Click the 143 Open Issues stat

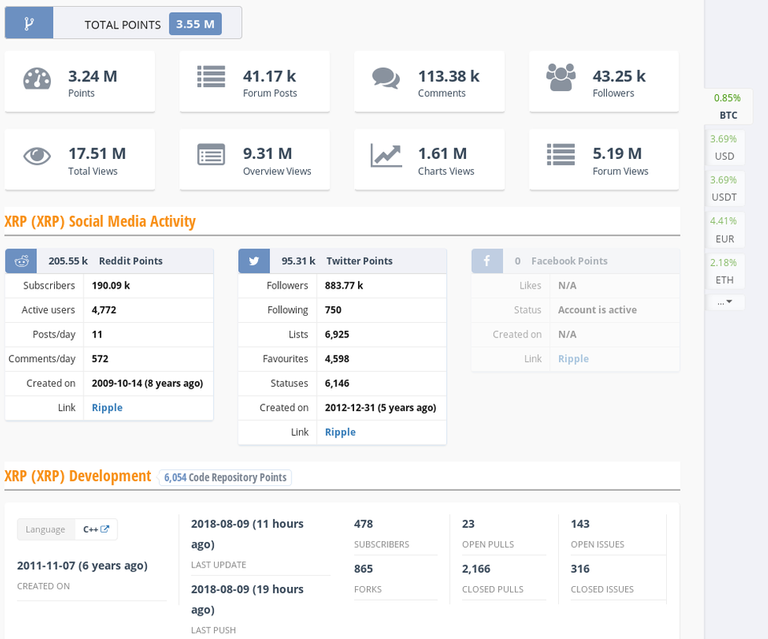click(x=580, y=524)
